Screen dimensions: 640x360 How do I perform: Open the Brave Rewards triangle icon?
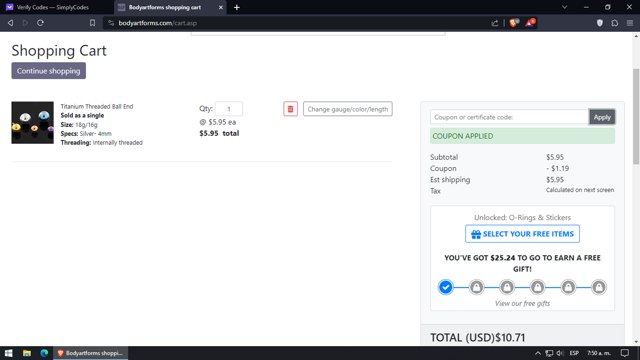[x=530, y=23]
